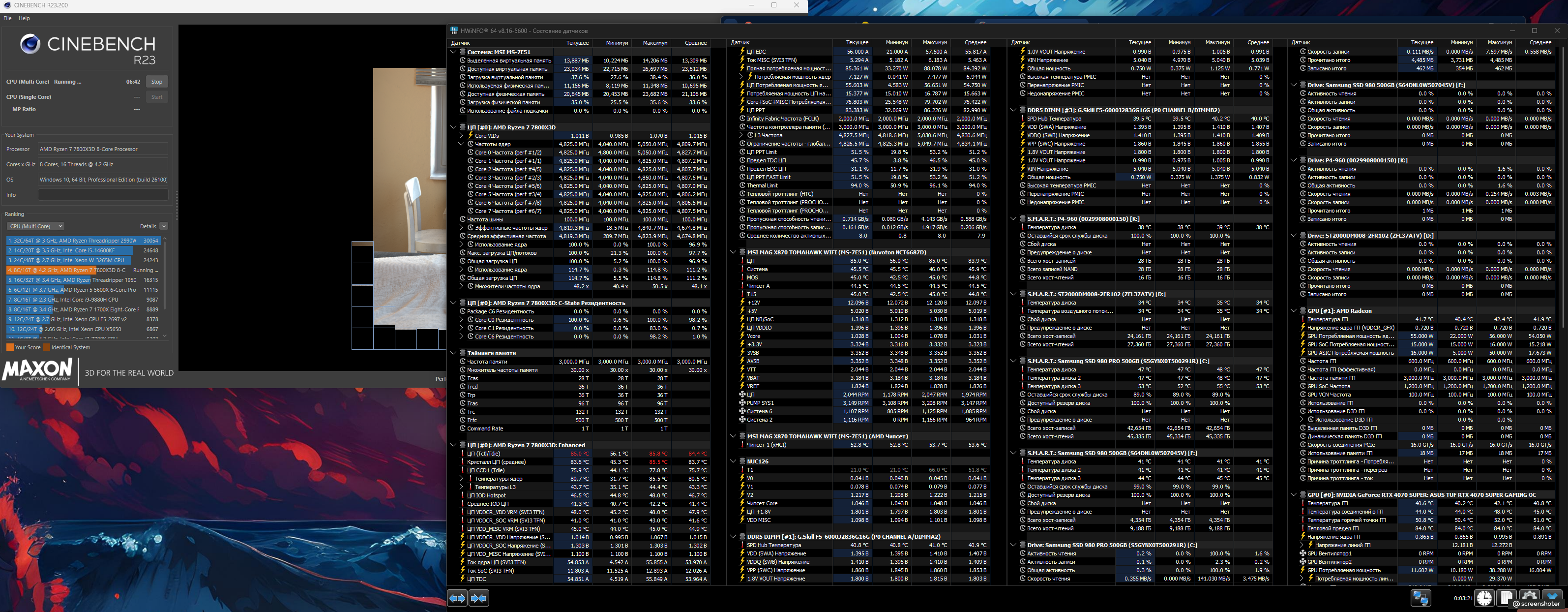Collapse the Тайминги памяти section
The image size is (1568, 612).
pyautogui.click(x=453, y=353)
